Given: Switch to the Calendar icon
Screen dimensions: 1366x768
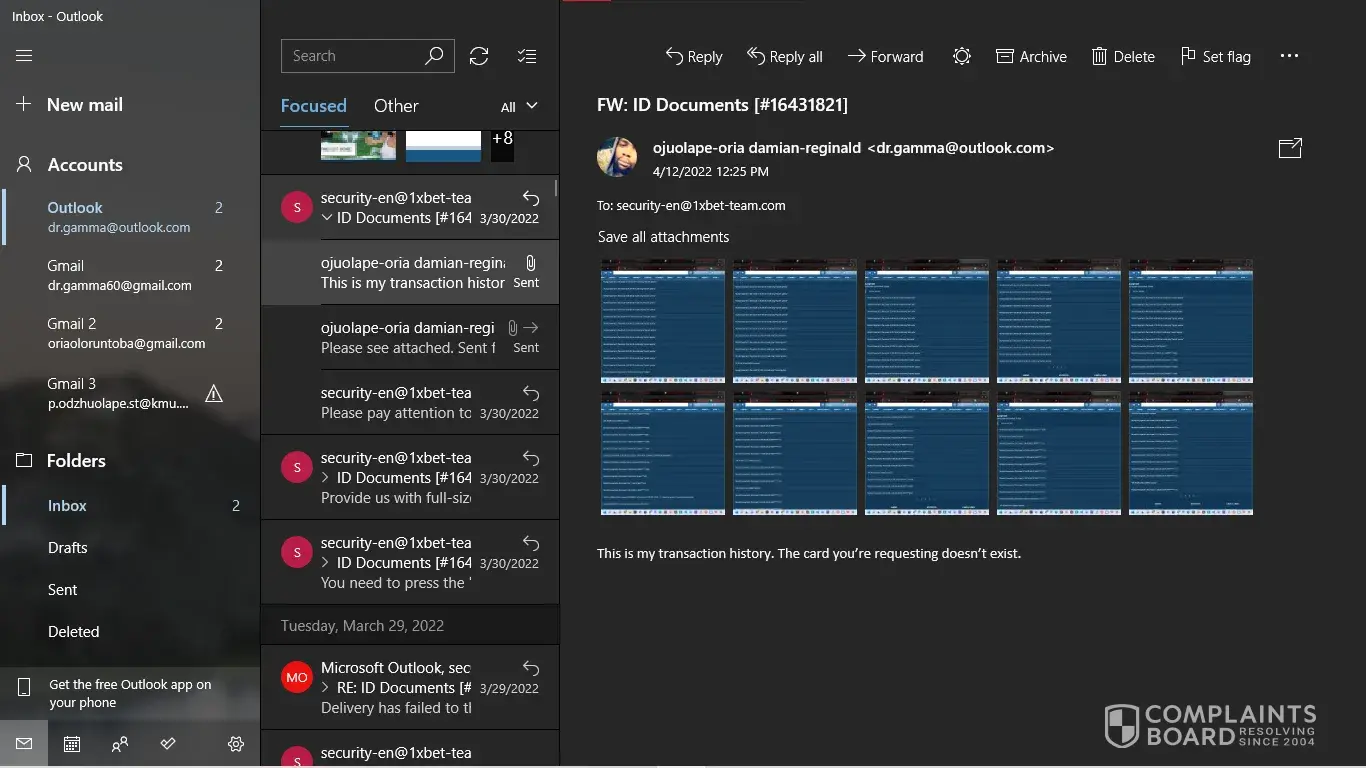Looking at the screenshot, I should (x=72, y=744).
